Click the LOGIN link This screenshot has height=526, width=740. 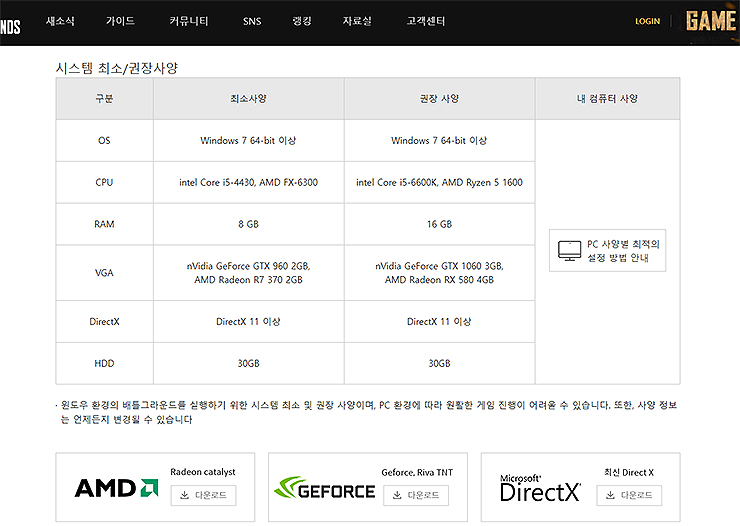click(647, 21)
